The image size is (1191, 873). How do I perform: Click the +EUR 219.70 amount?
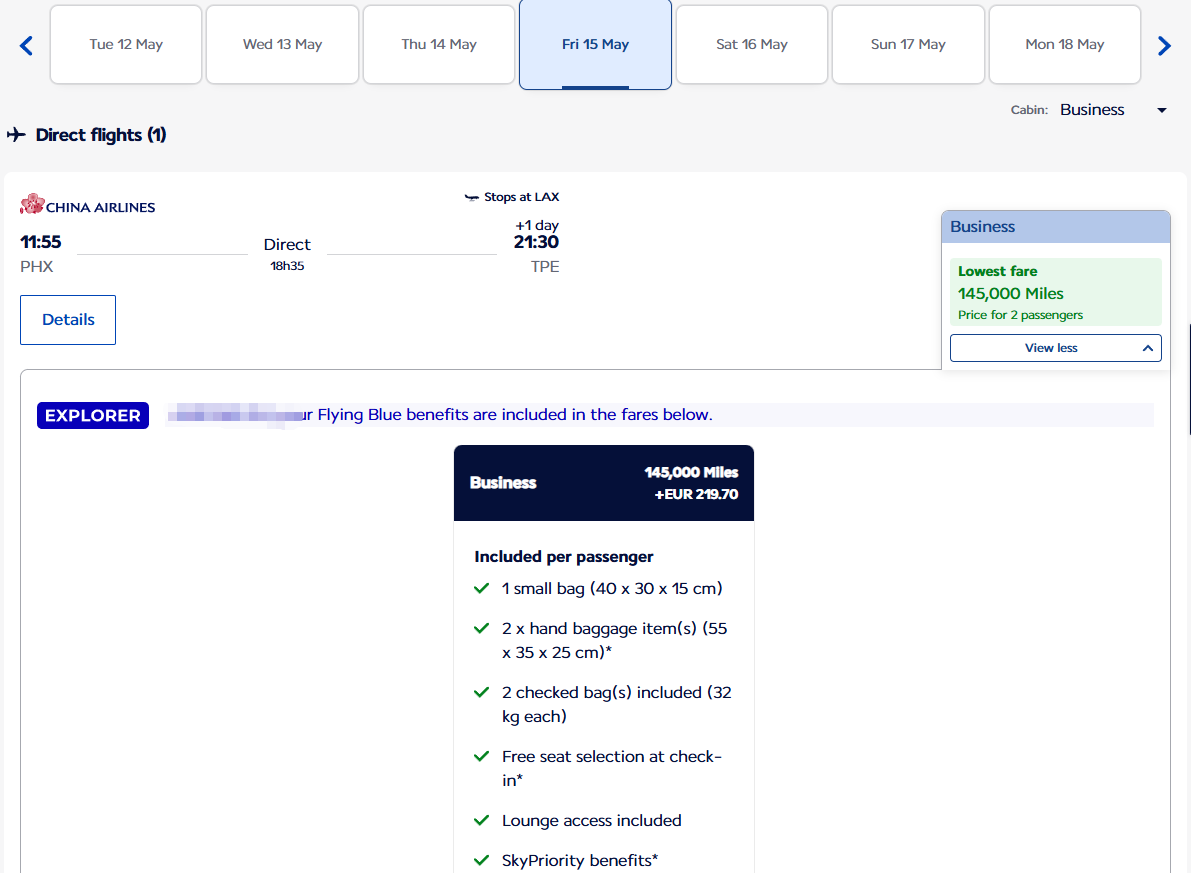[x=697, y=494]
